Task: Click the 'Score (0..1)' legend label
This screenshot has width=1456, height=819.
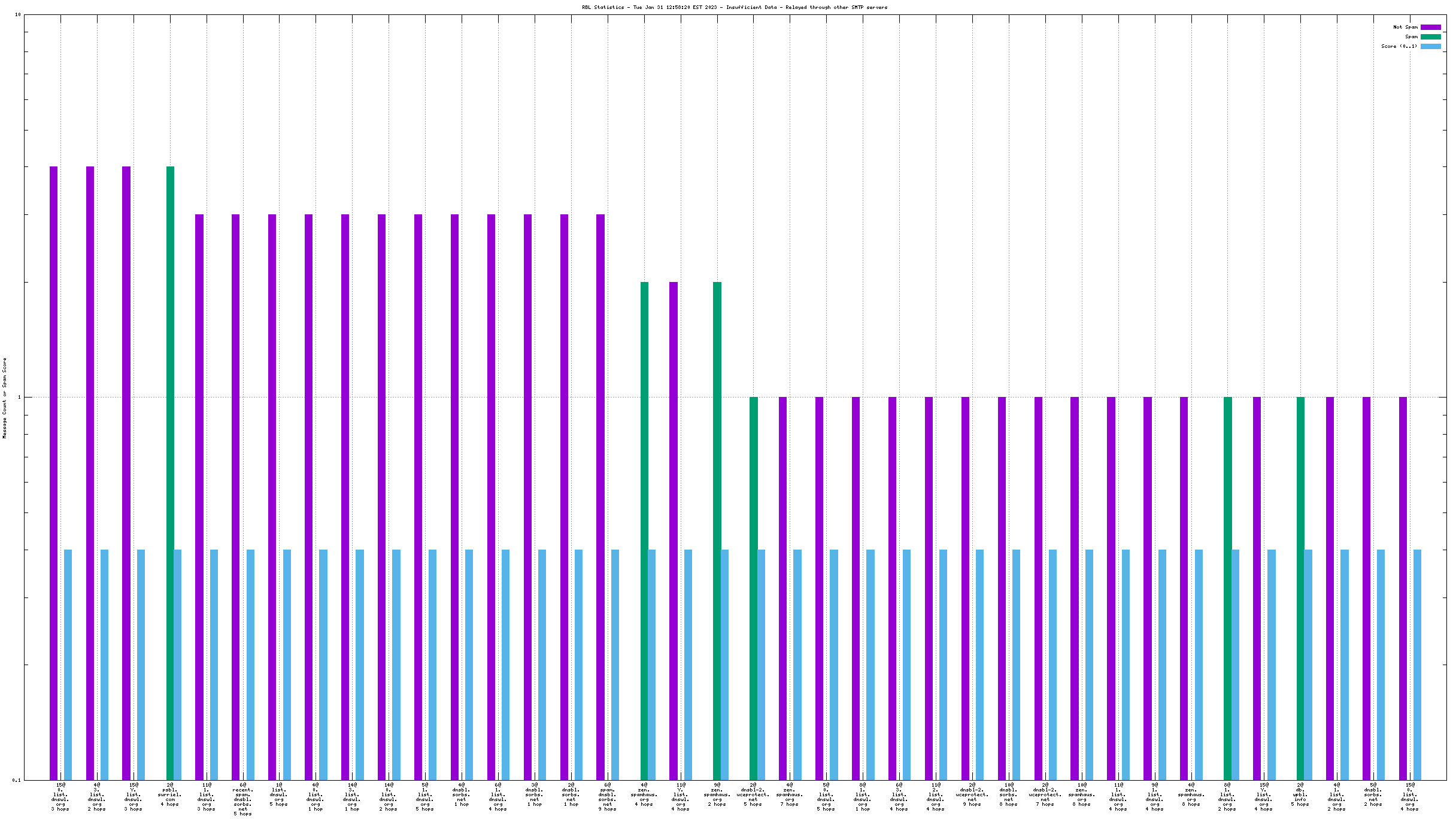Action: click(x=1399, y=46)
